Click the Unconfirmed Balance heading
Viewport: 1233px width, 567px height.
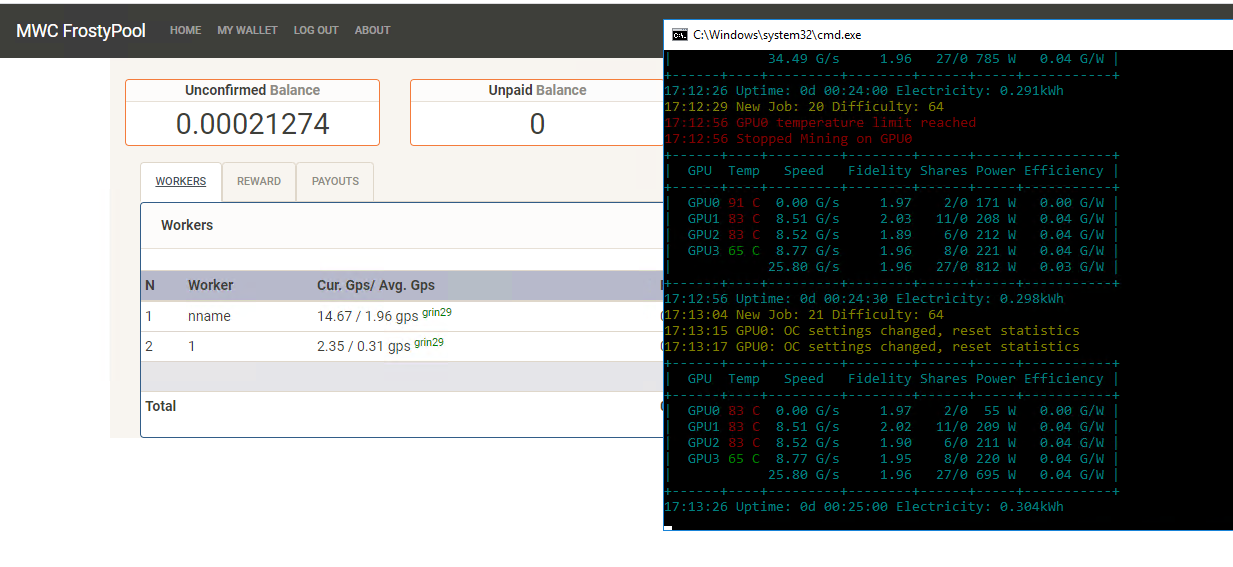(x=252, y=90)
